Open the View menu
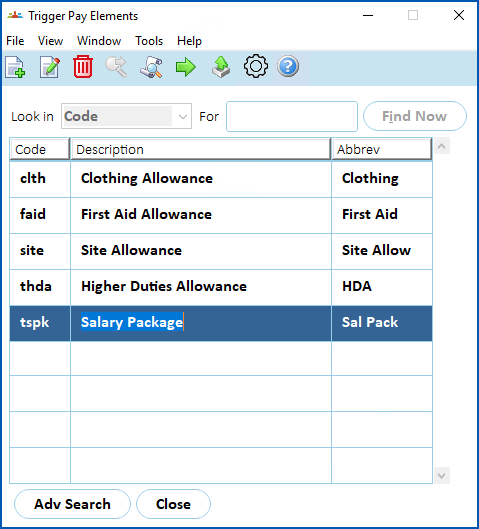The width and height of the screenshot is (479, 529). coord(50,41)
